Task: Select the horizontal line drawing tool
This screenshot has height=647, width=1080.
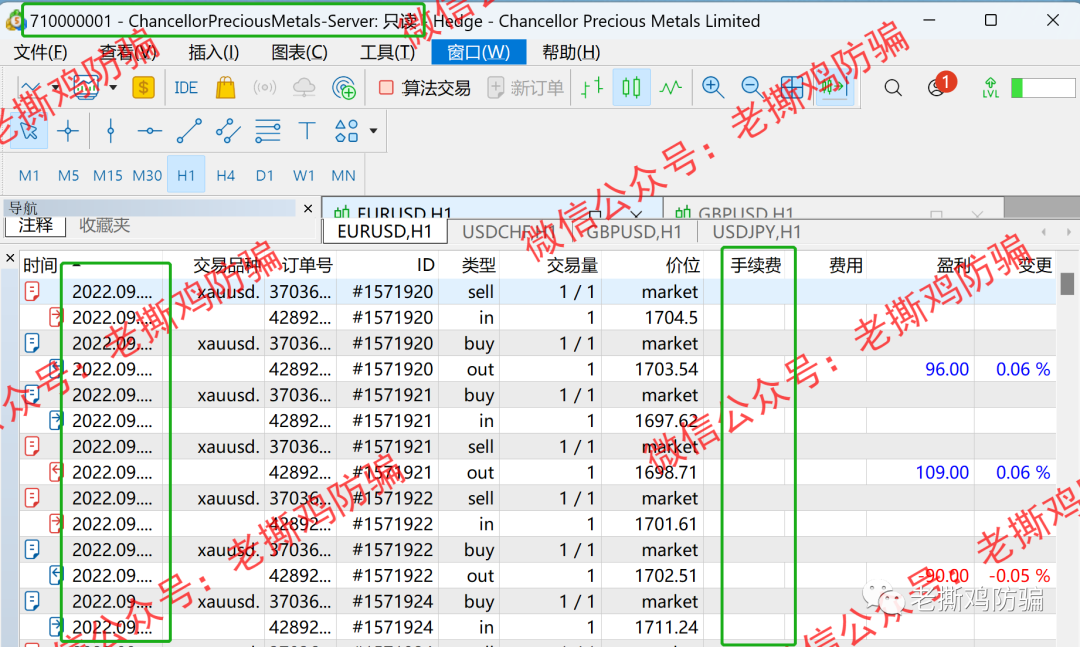Action: click(x=149, y=130)
